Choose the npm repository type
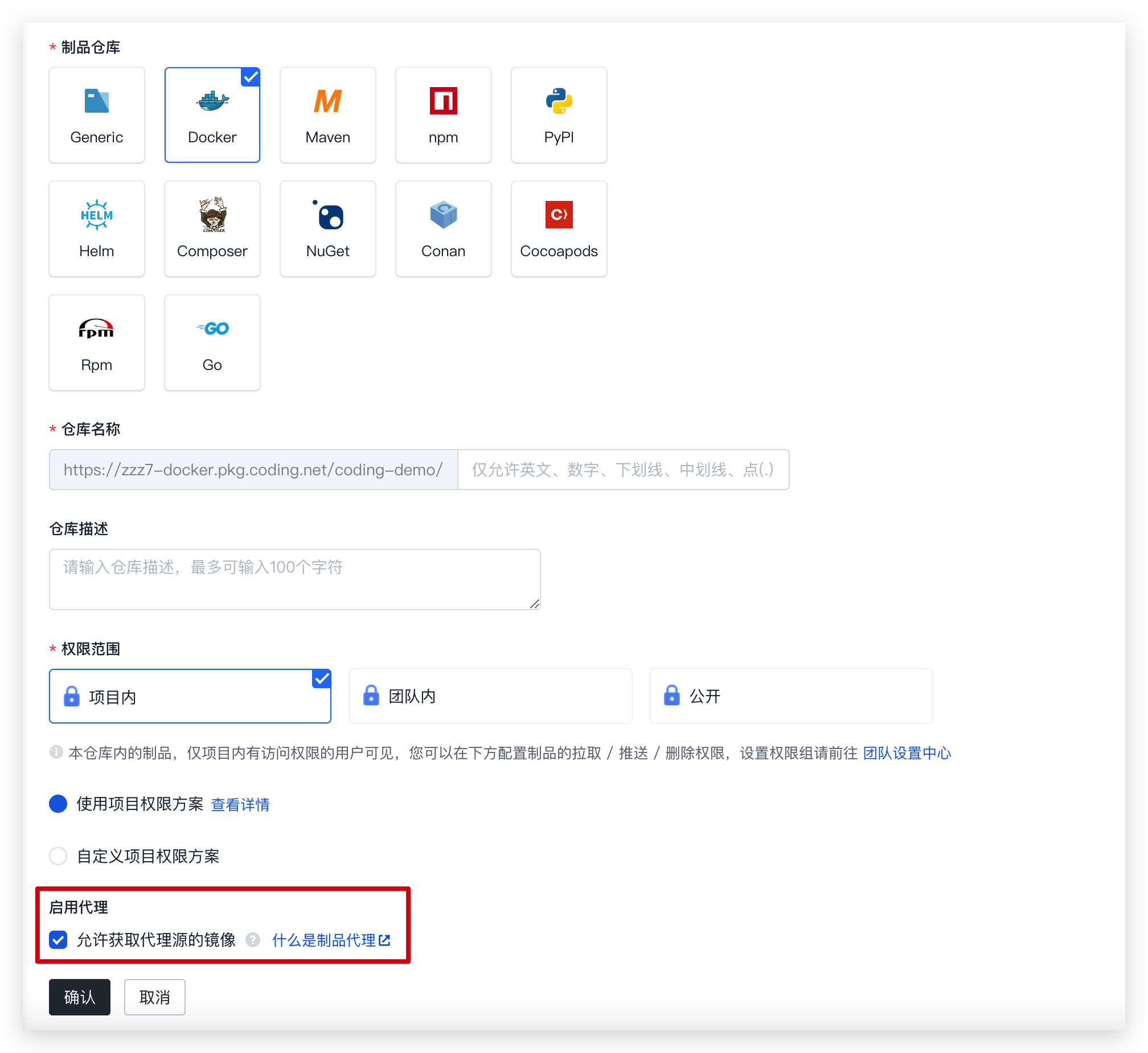Image resolution: width=1148 pixels, height=1053 pixels. point(443,114)
